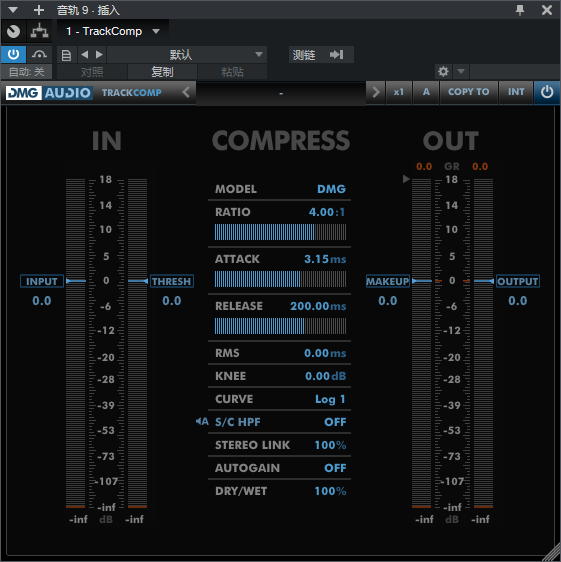Click the DMG Audio logo

(x=49, y=93)
